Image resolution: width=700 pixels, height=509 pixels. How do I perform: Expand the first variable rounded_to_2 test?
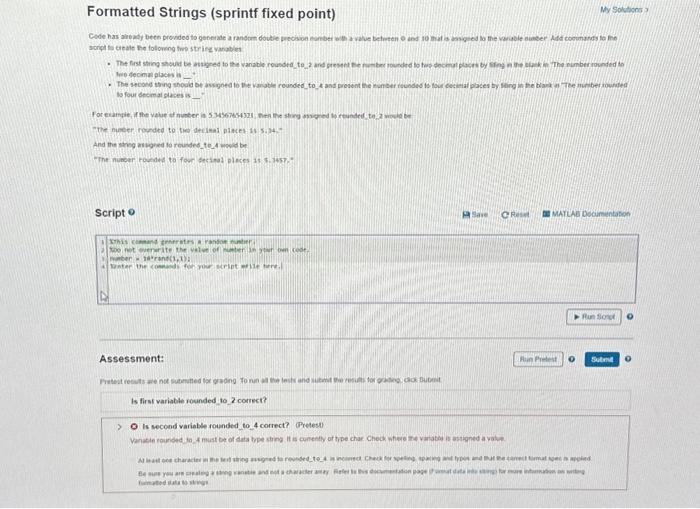coord(199,401)
